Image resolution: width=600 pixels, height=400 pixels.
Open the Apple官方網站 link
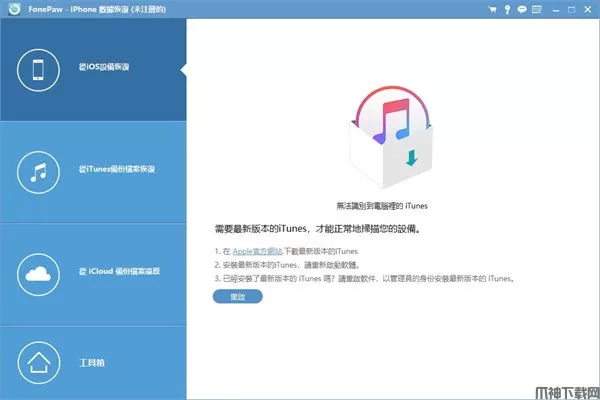coord(257,251)
